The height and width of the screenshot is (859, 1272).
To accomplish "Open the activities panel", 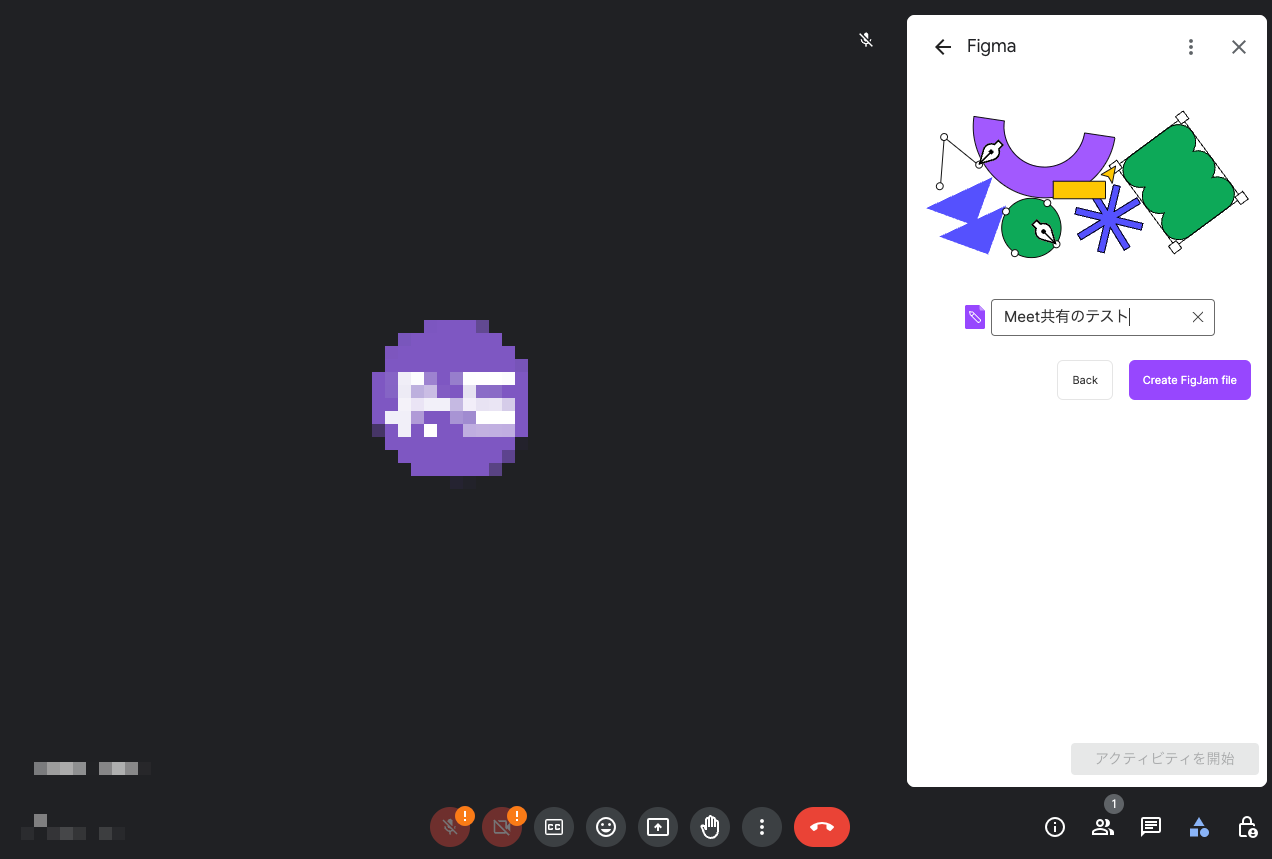I will tap(1198, 827).
